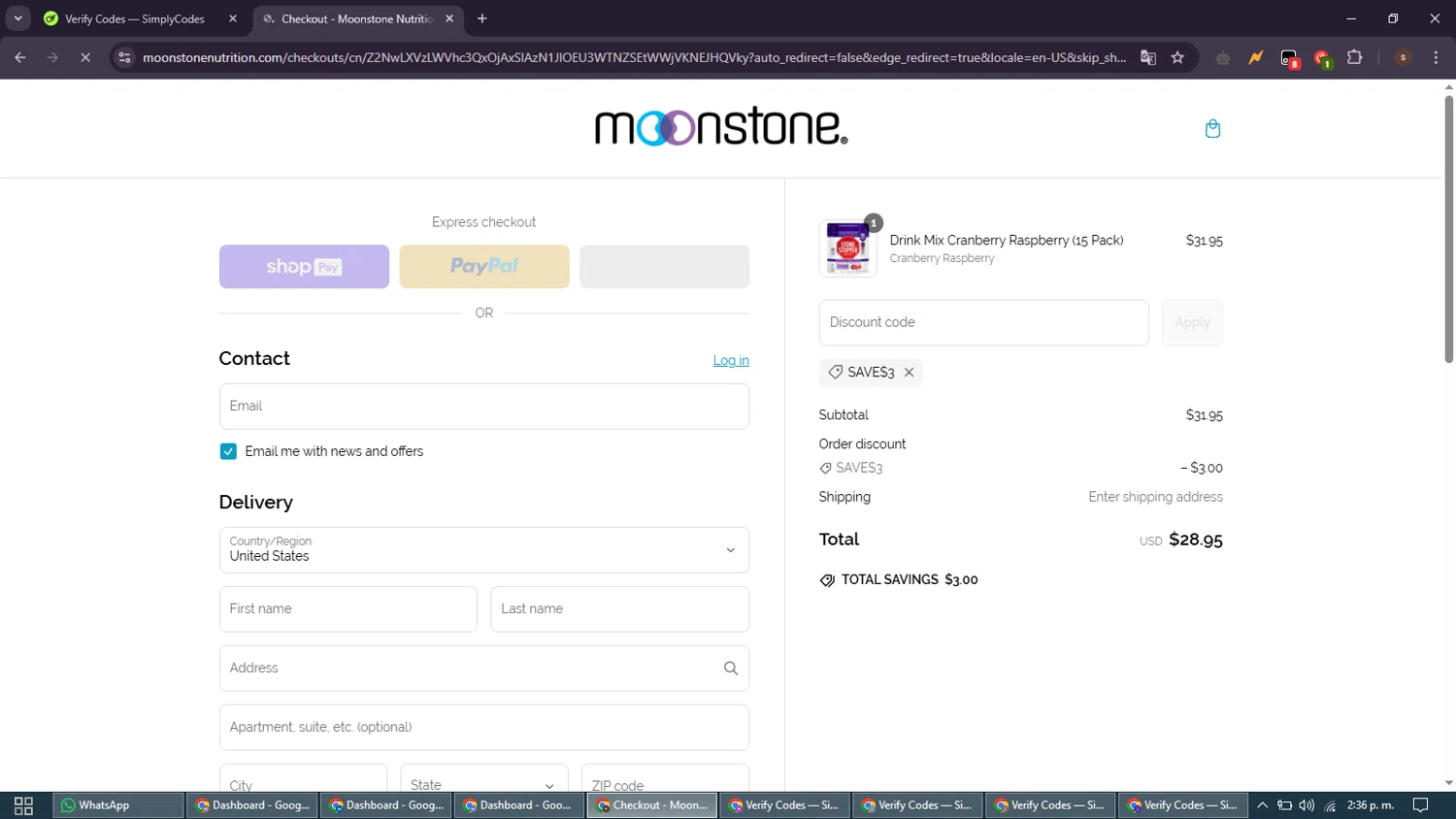
Task: Remove the SAVE$3 discount tag
Action: tap(909, 373)
